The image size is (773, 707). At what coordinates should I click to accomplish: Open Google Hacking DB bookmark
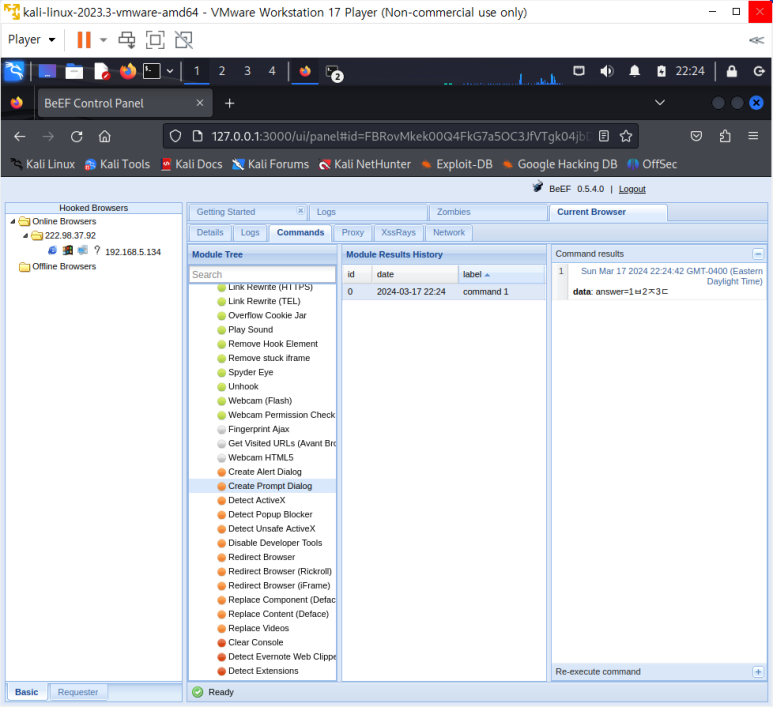tap(560, 164)
